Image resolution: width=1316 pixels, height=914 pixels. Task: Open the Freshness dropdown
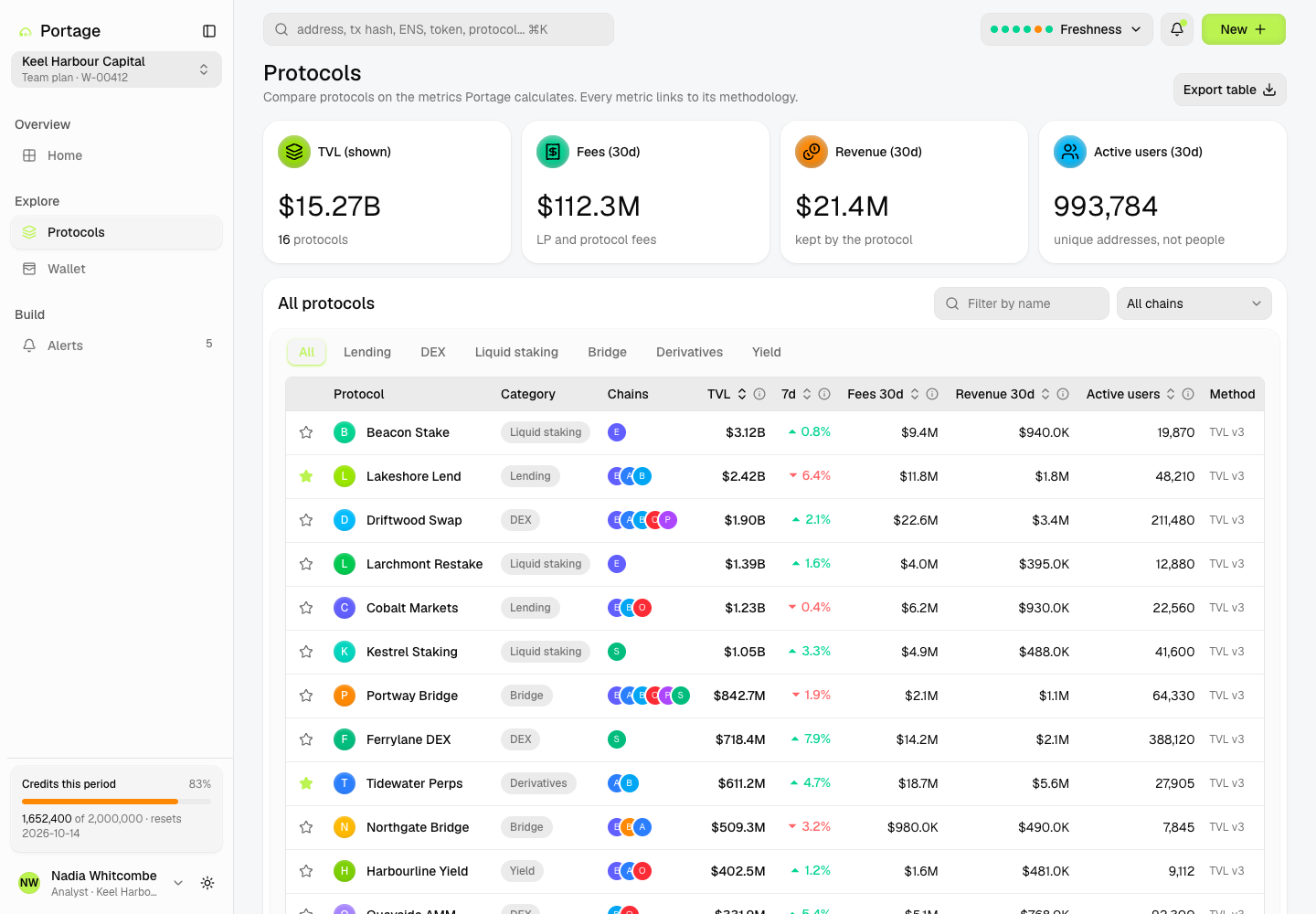pyautogui.click(x=1067, y=29)
